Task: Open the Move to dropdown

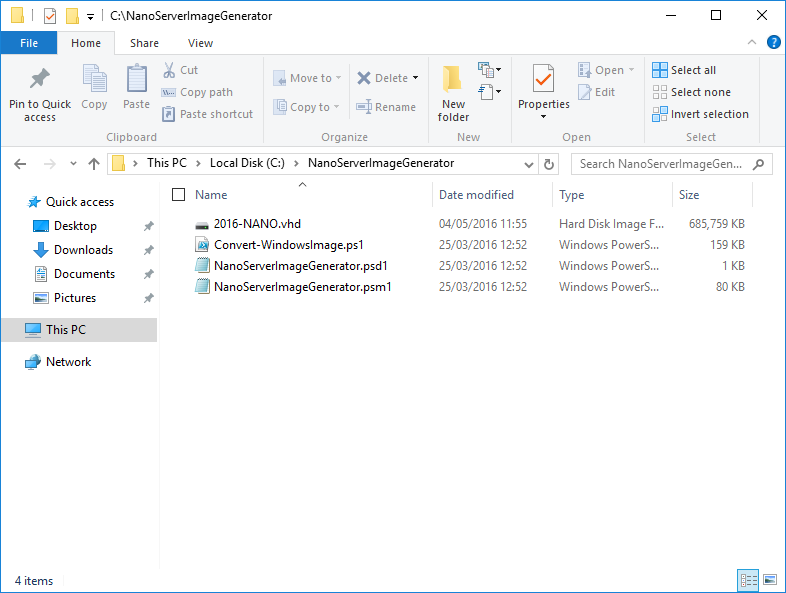Action: pos(307,78)
